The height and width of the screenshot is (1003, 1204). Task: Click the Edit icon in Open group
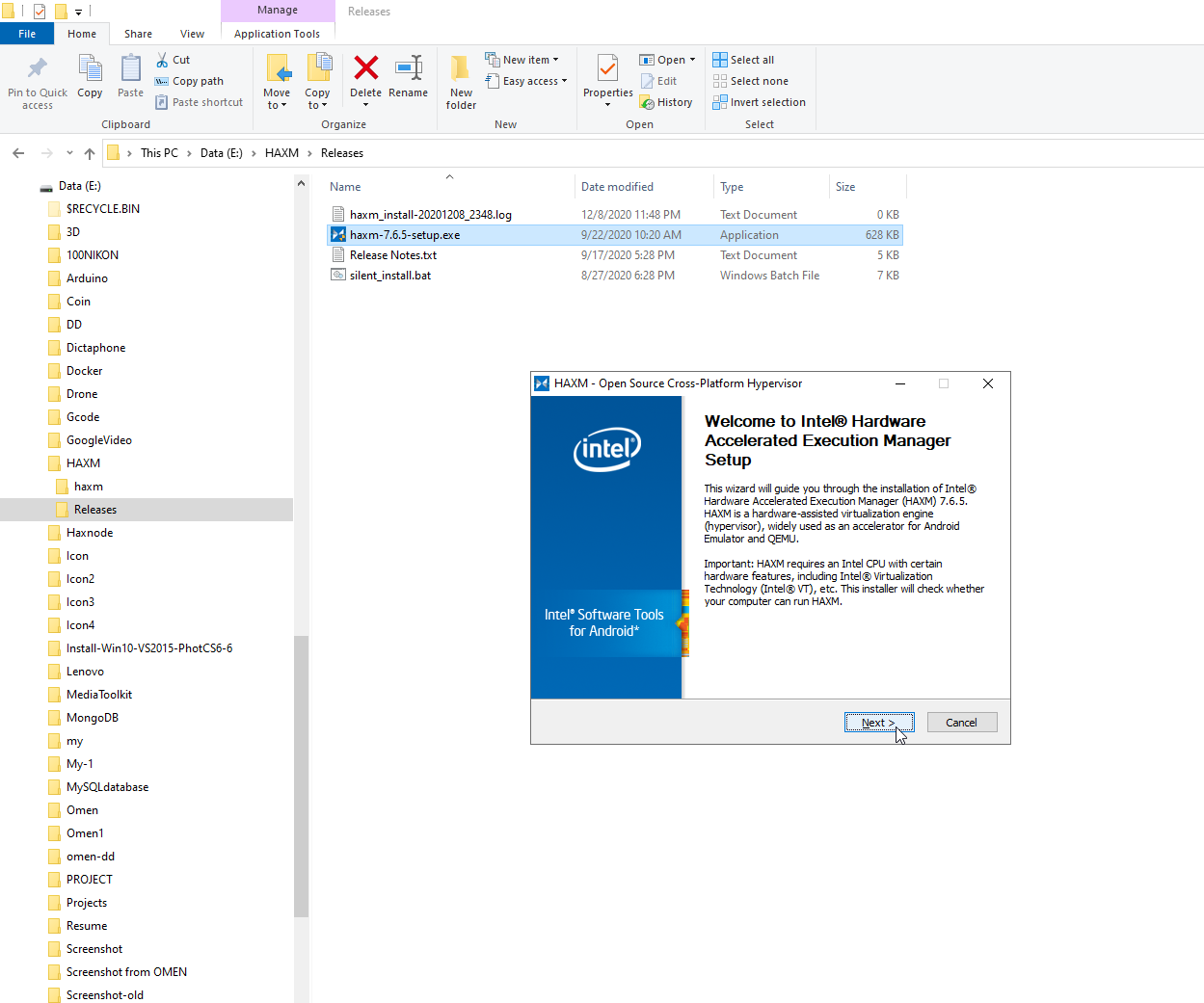(x=648, y=81)
